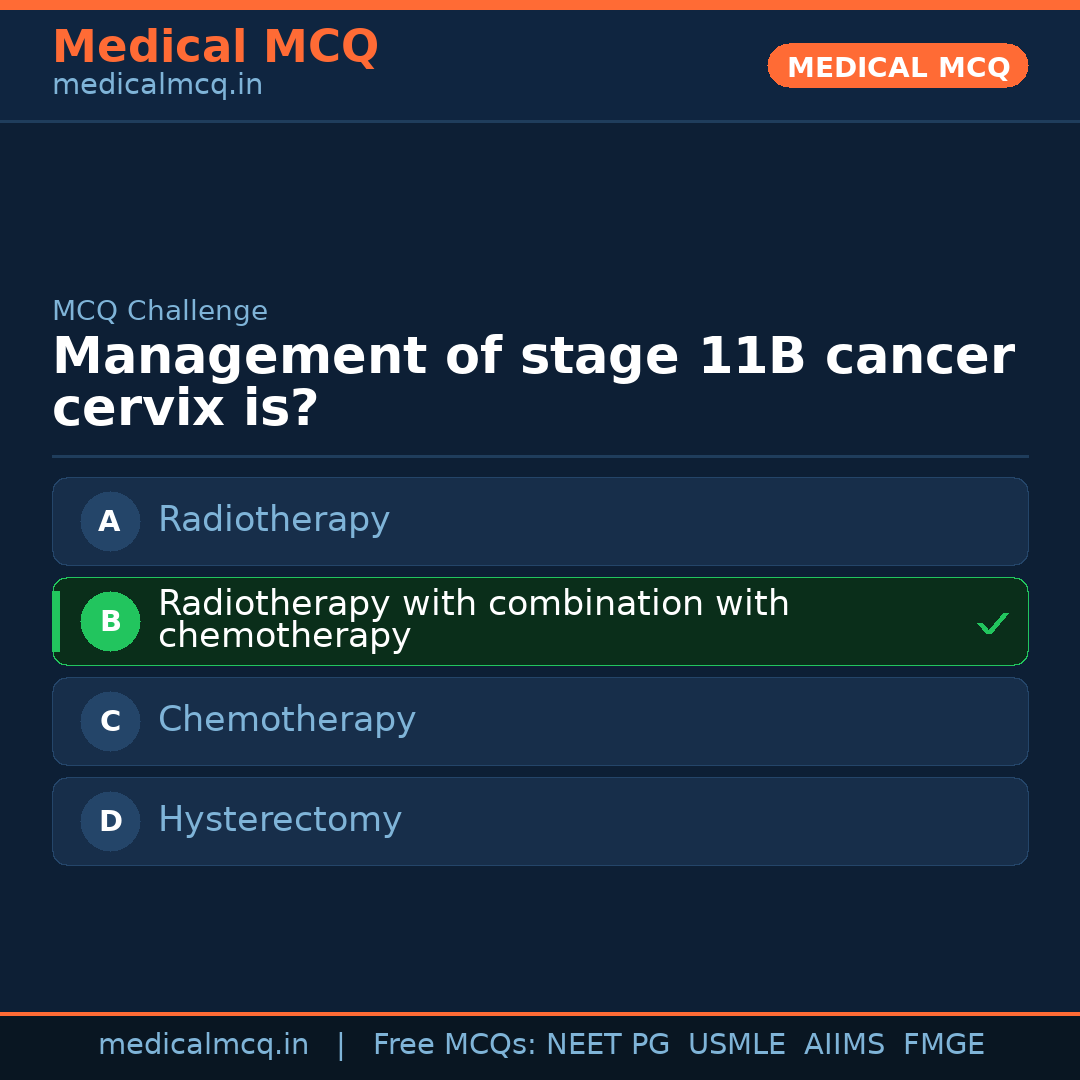Click the Medical MCQ header title
The width and height of the screenshot is (1080, 1080).
215,47
